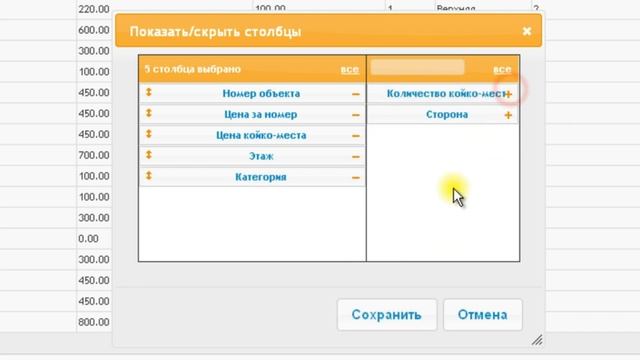Remove the "Категория" column with minus icon

coord(356,178)
